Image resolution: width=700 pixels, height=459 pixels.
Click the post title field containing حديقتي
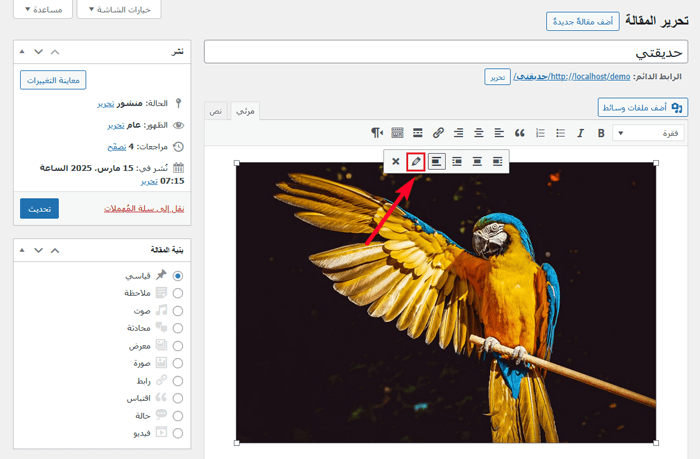[445, 52]
